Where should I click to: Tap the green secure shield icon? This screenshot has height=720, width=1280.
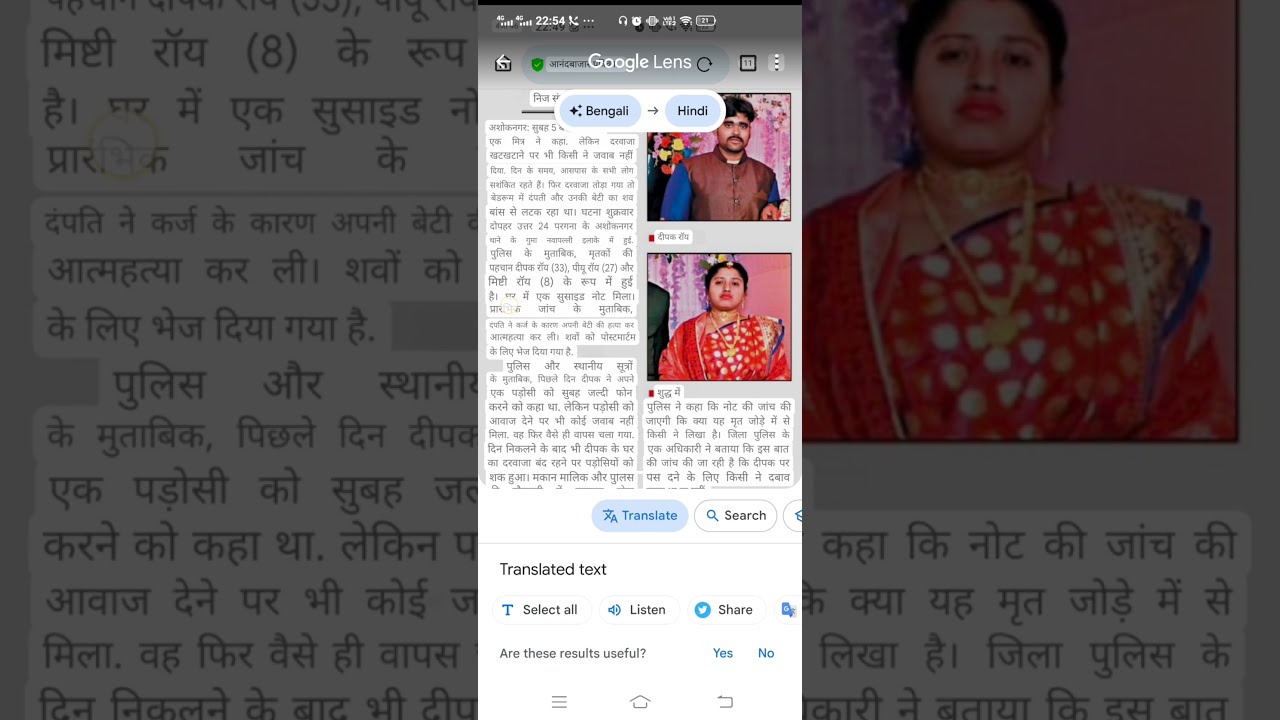pyautogui.click(x=537, y=64)
